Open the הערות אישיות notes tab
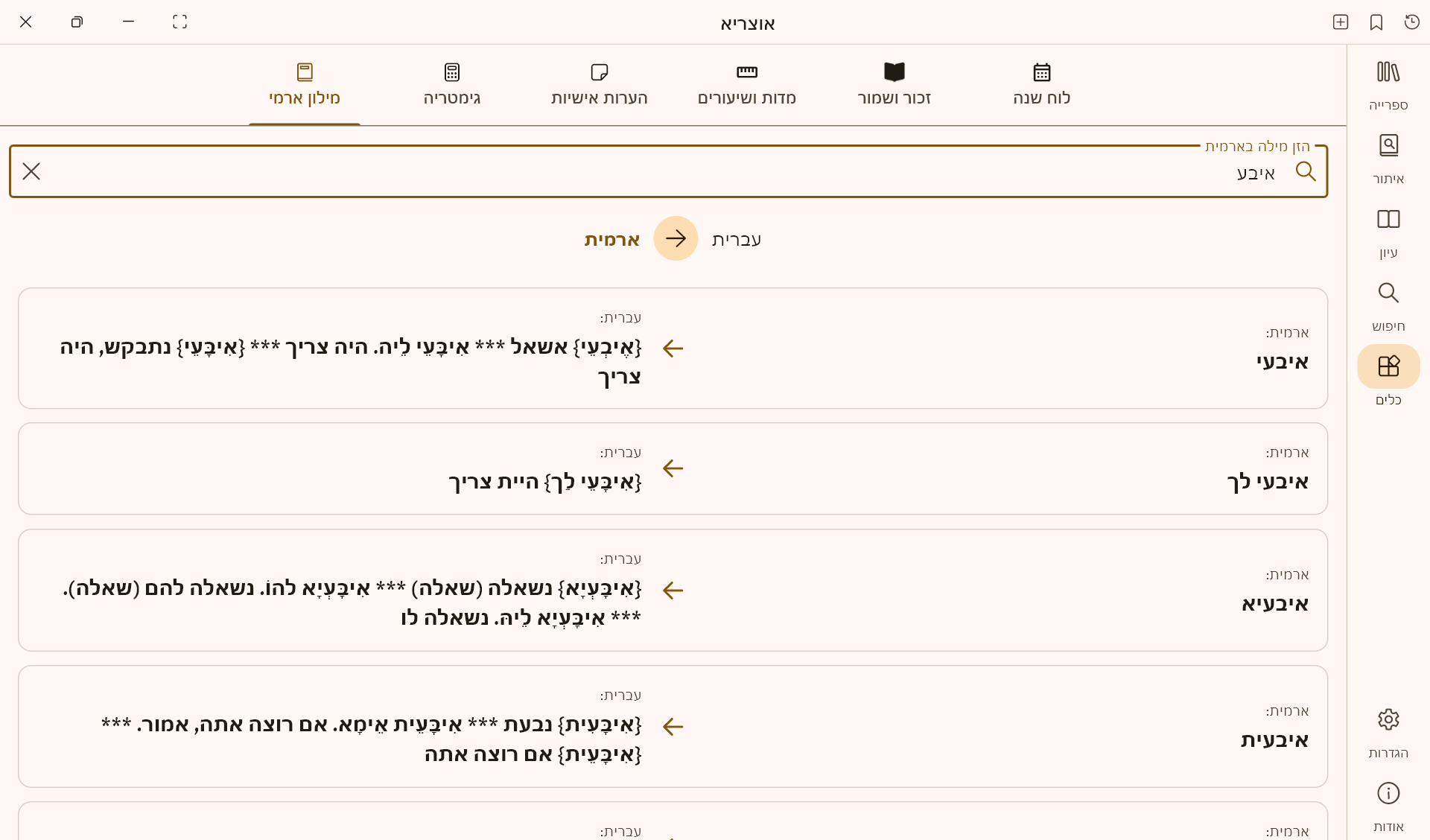Image resolution: width=1430 pixels, height=840 pixels. coord(599,84)
